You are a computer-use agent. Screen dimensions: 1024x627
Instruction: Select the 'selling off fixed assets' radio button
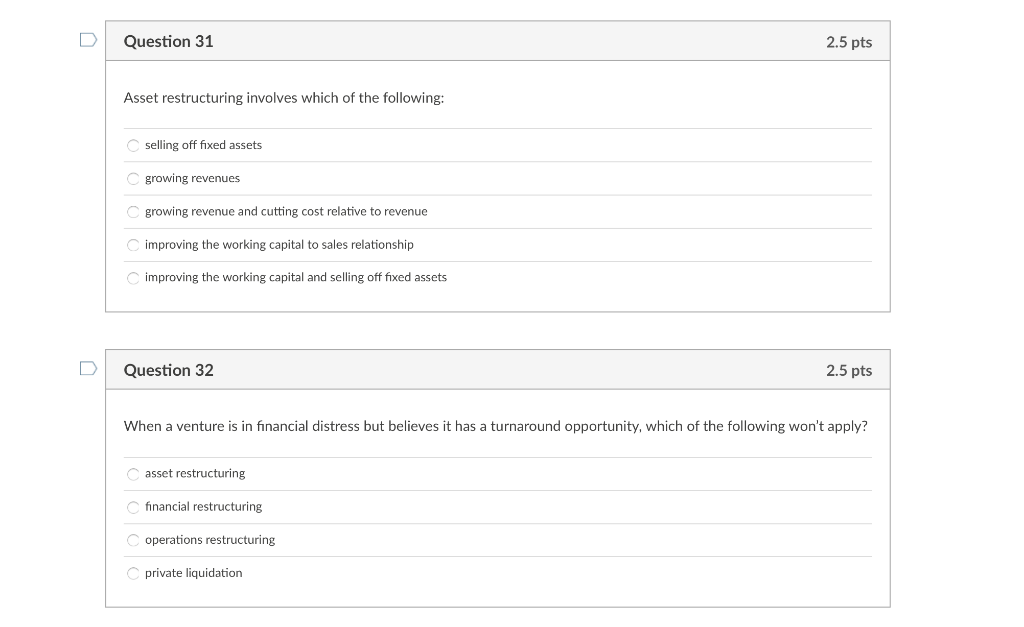133,145
